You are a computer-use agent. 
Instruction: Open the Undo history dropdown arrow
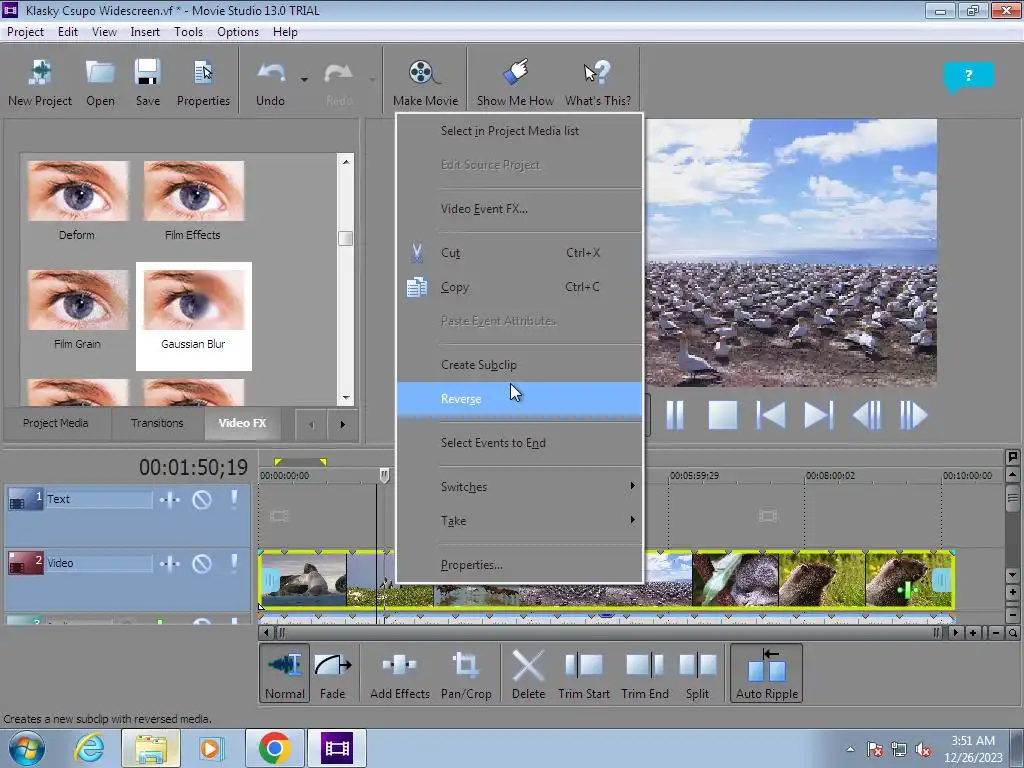coord(304,79)
